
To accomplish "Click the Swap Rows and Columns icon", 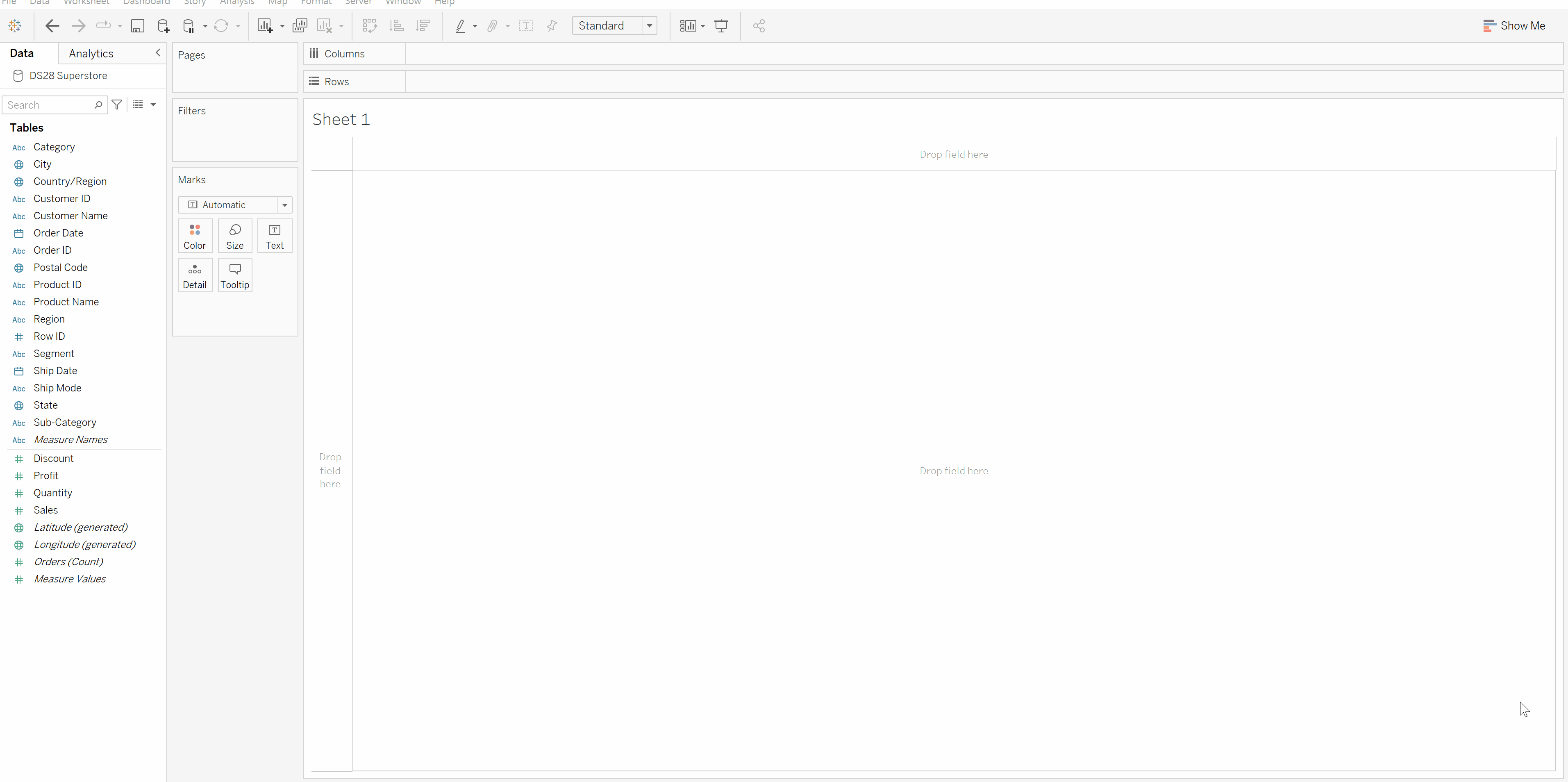I will [370, 25].
